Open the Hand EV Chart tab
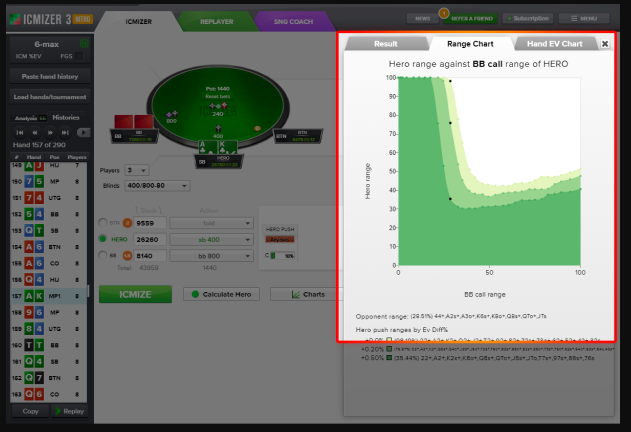The image size is (631, 432). click(555, 44)
